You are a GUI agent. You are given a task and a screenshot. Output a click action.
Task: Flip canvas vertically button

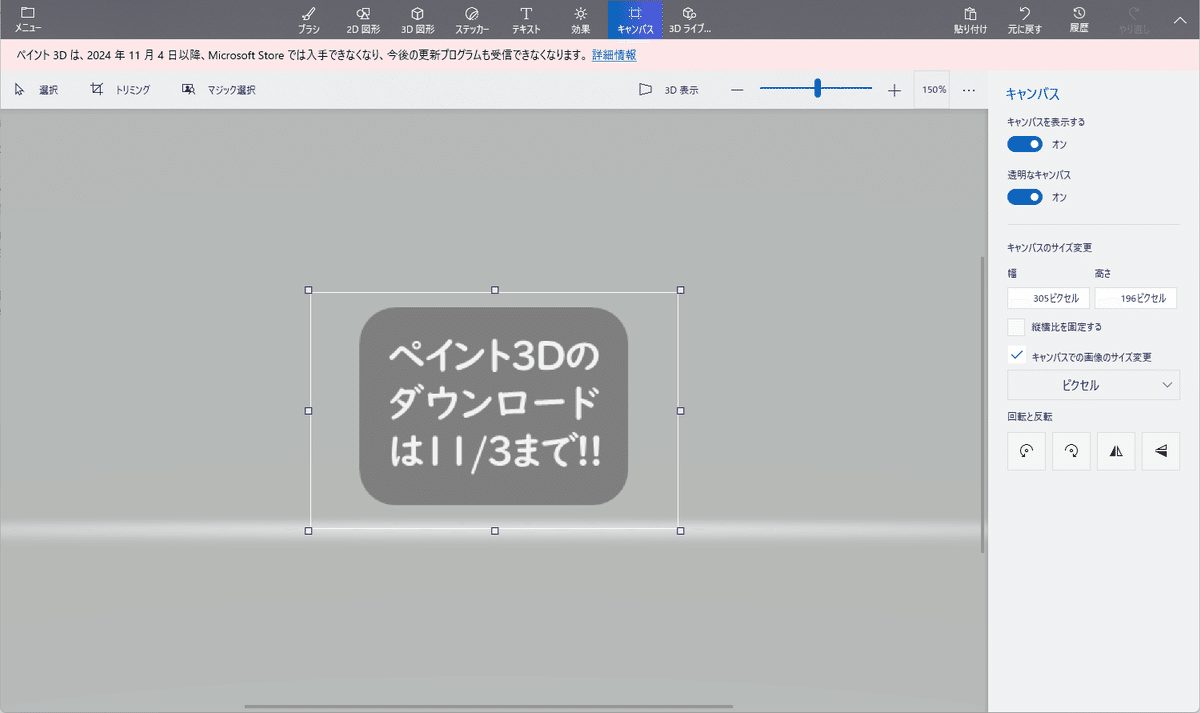1161,451
